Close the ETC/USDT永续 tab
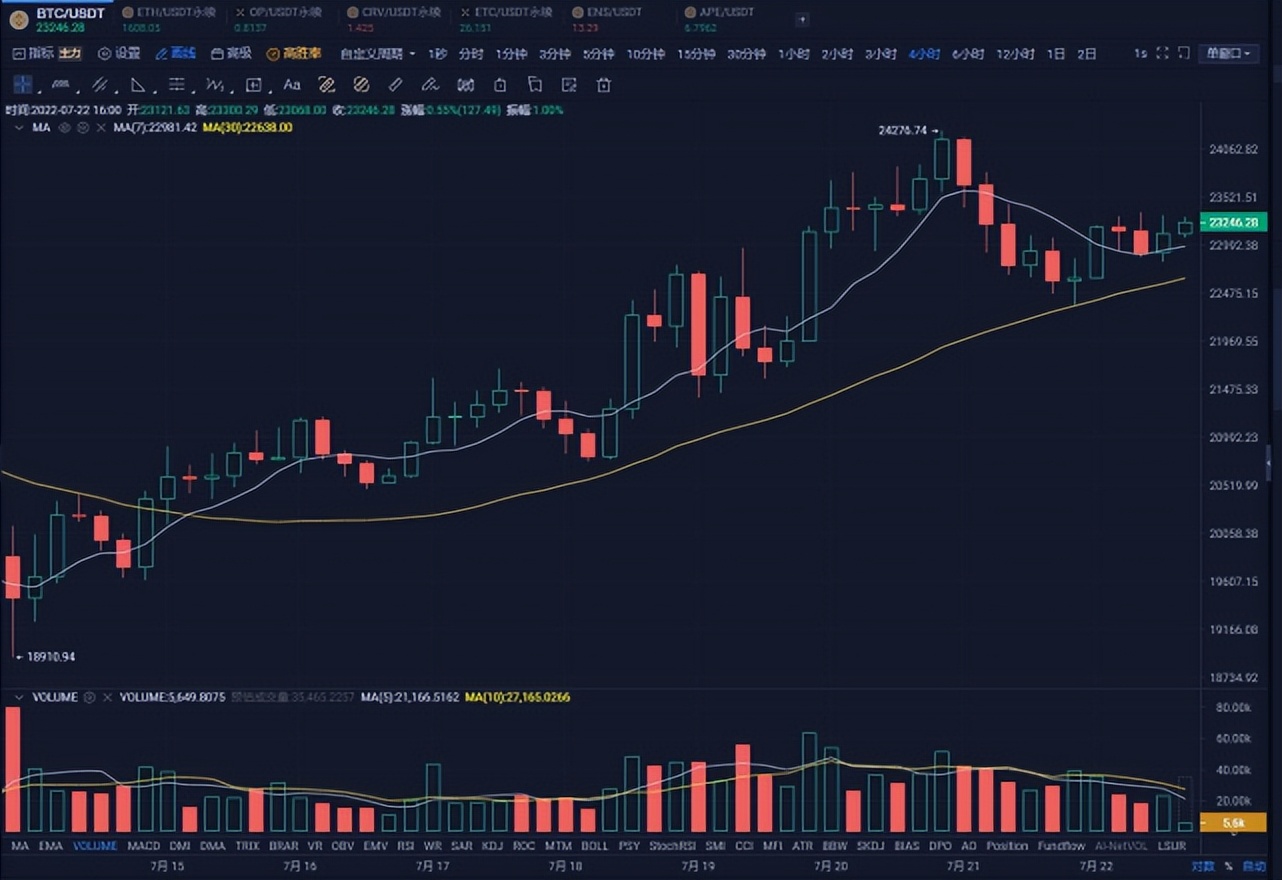 click(x=466, y=12)
